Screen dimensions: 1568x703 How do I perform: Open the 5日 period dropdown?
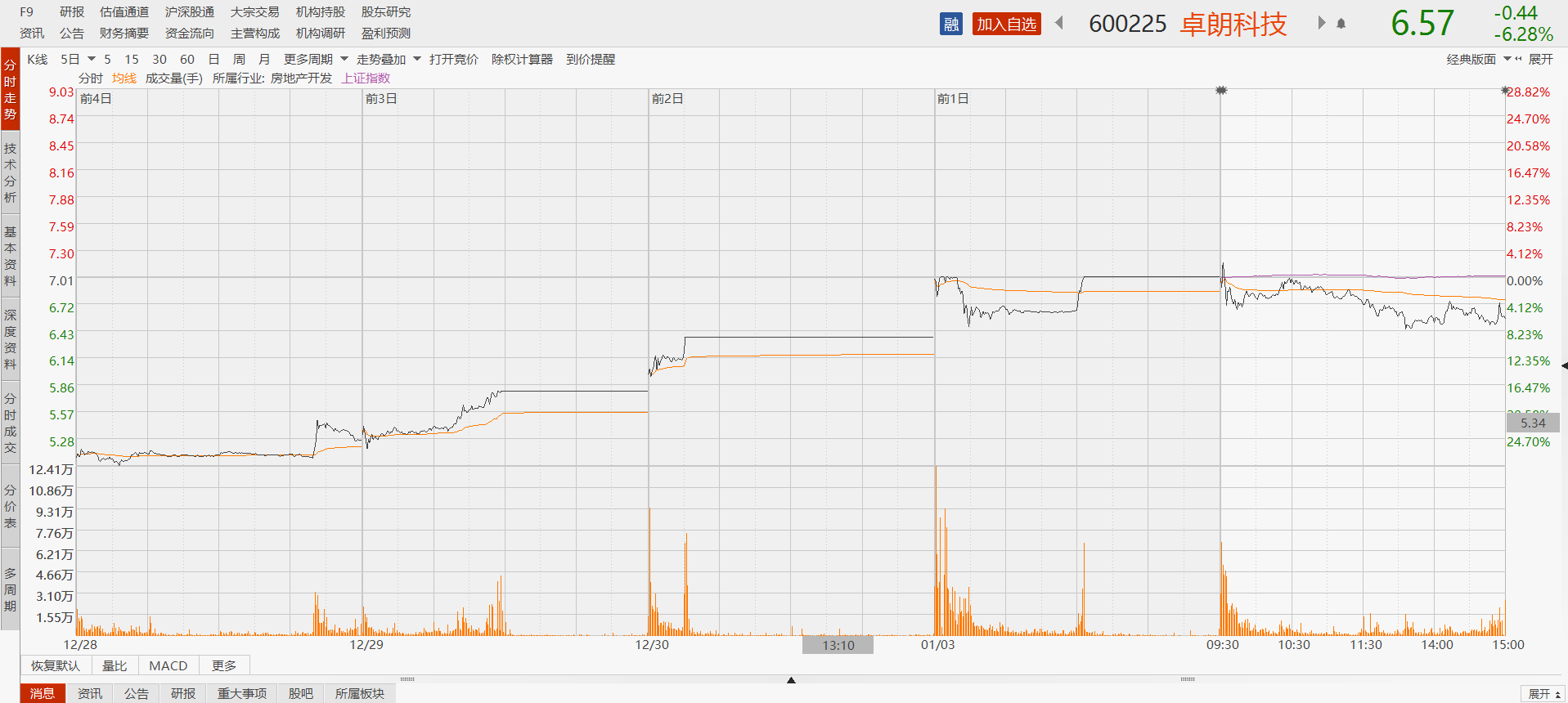pyautogui.click(x=78, y=60)
